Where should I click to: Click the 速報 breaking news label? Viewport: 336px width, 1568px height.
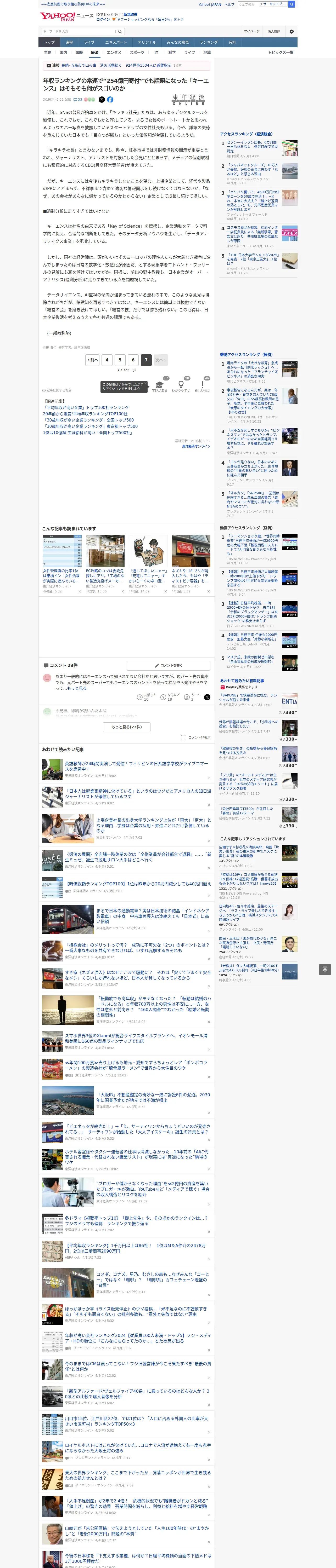[54, 65]
